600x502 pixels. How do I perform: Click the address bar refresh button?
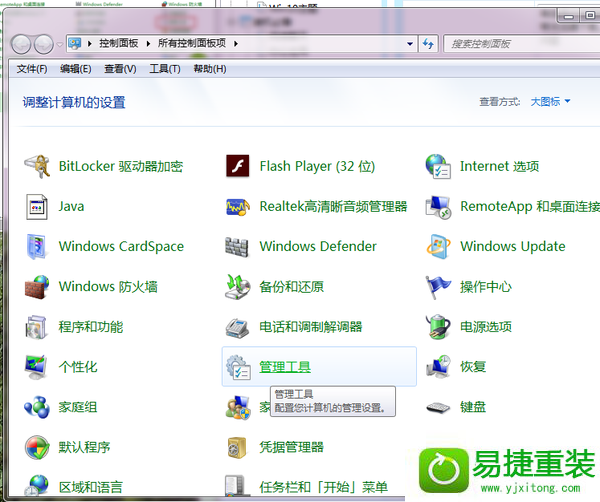[428, 44]
